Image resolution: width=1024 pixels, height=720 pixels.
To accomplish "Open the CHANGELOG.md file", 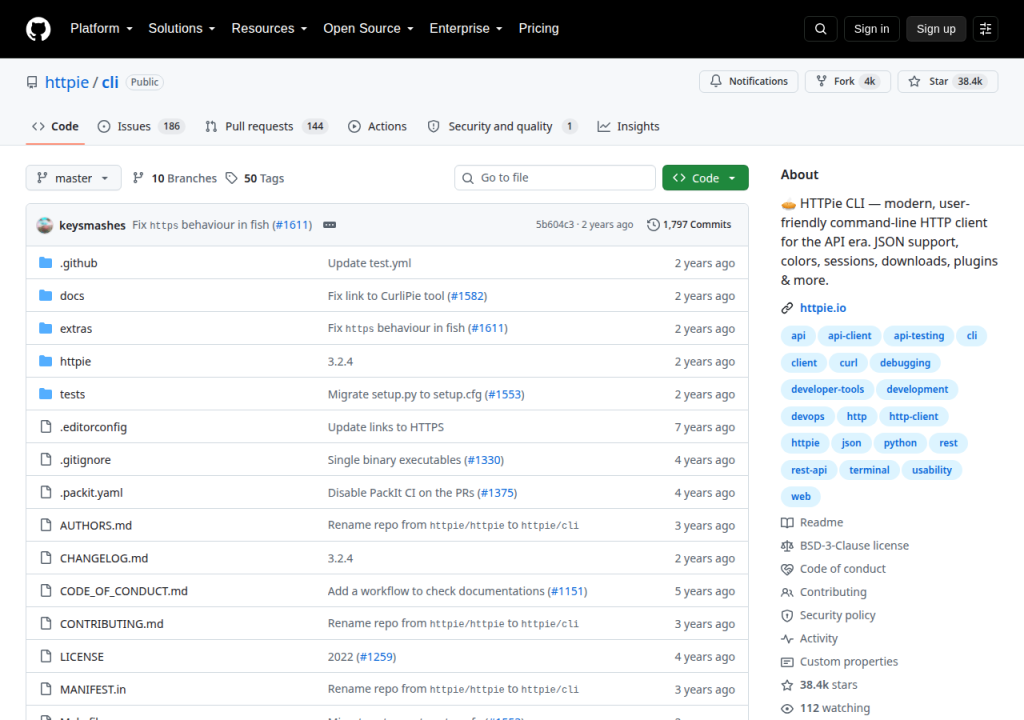I will pyautogui.click(x=104, y=558).
